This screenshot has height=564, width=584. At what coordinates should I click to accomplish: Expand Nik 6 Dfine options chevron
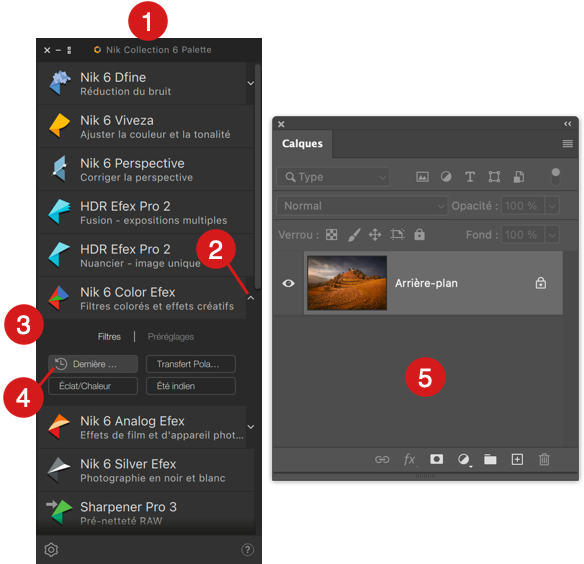pos(251,83)
